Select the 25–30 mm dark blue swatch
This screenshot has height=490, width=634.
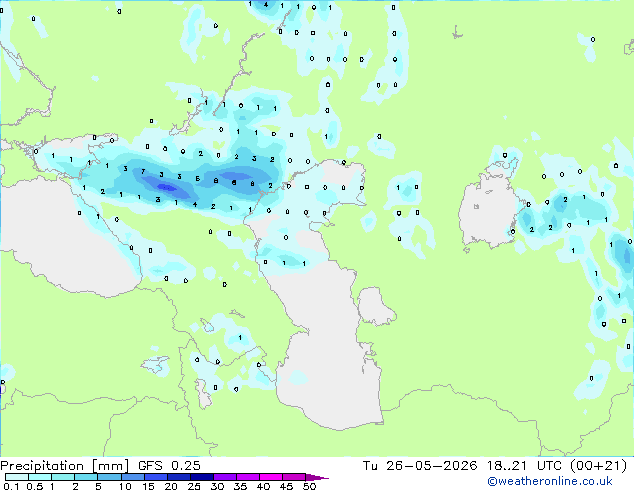point(202,477)
